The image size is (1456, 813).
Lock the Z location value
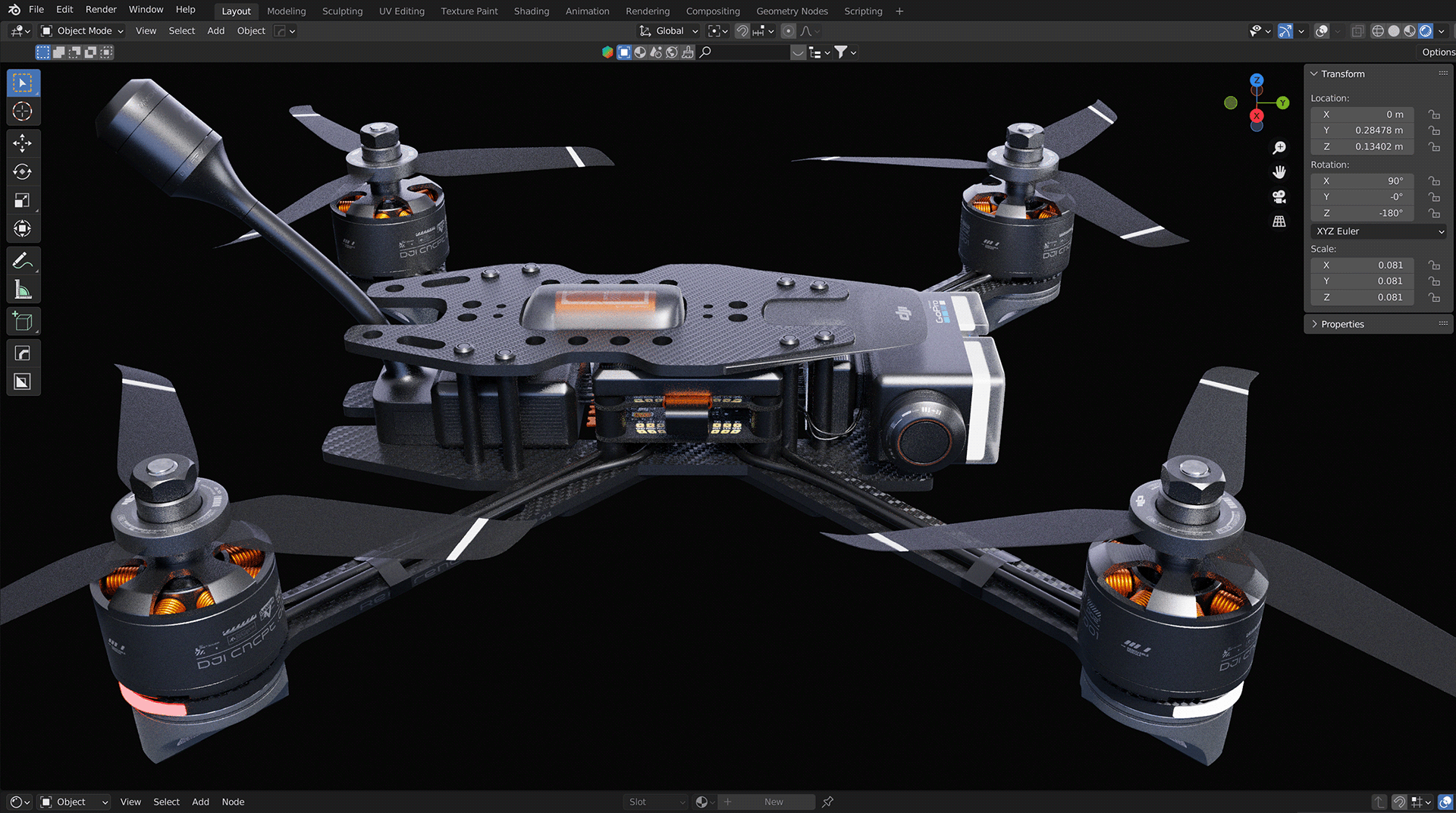1436,146
